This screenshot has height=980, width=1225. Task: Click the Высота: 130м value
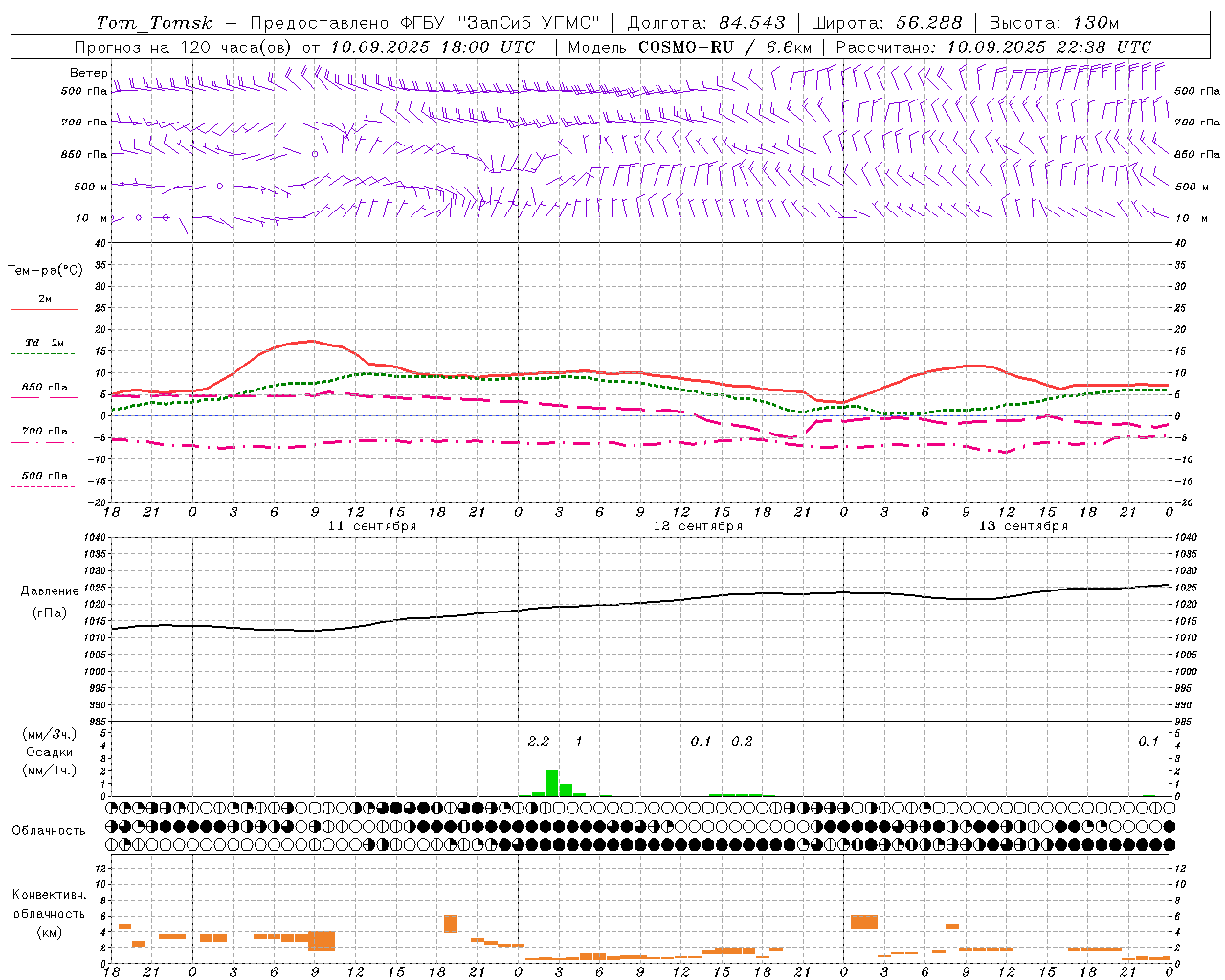(x=1054, y=23)
